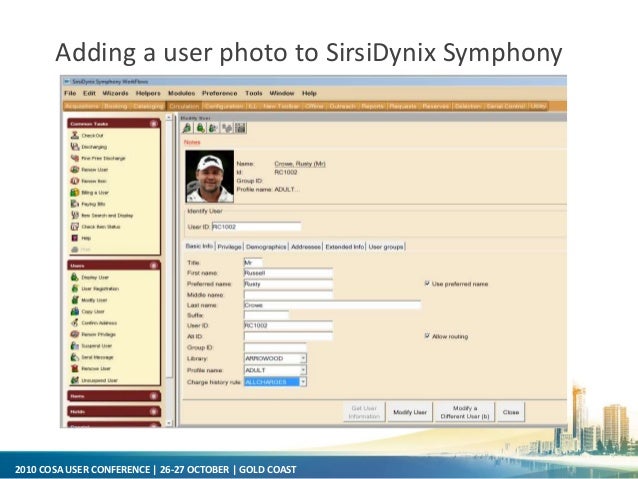
Task: Switch to the Configuration toolbar
Action: coord(224,106)
